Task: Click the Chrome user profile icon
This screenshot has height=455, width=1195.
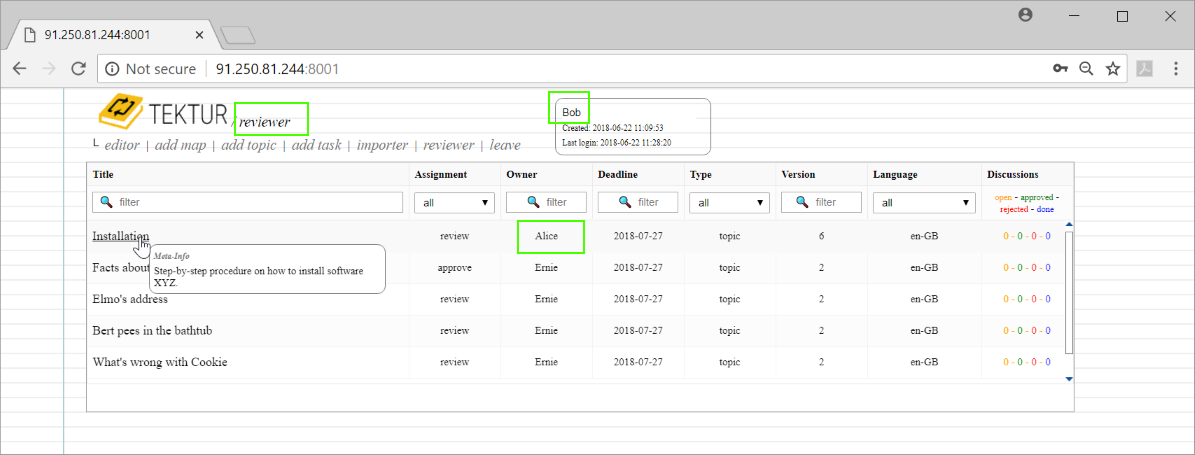Action: 1025,16
